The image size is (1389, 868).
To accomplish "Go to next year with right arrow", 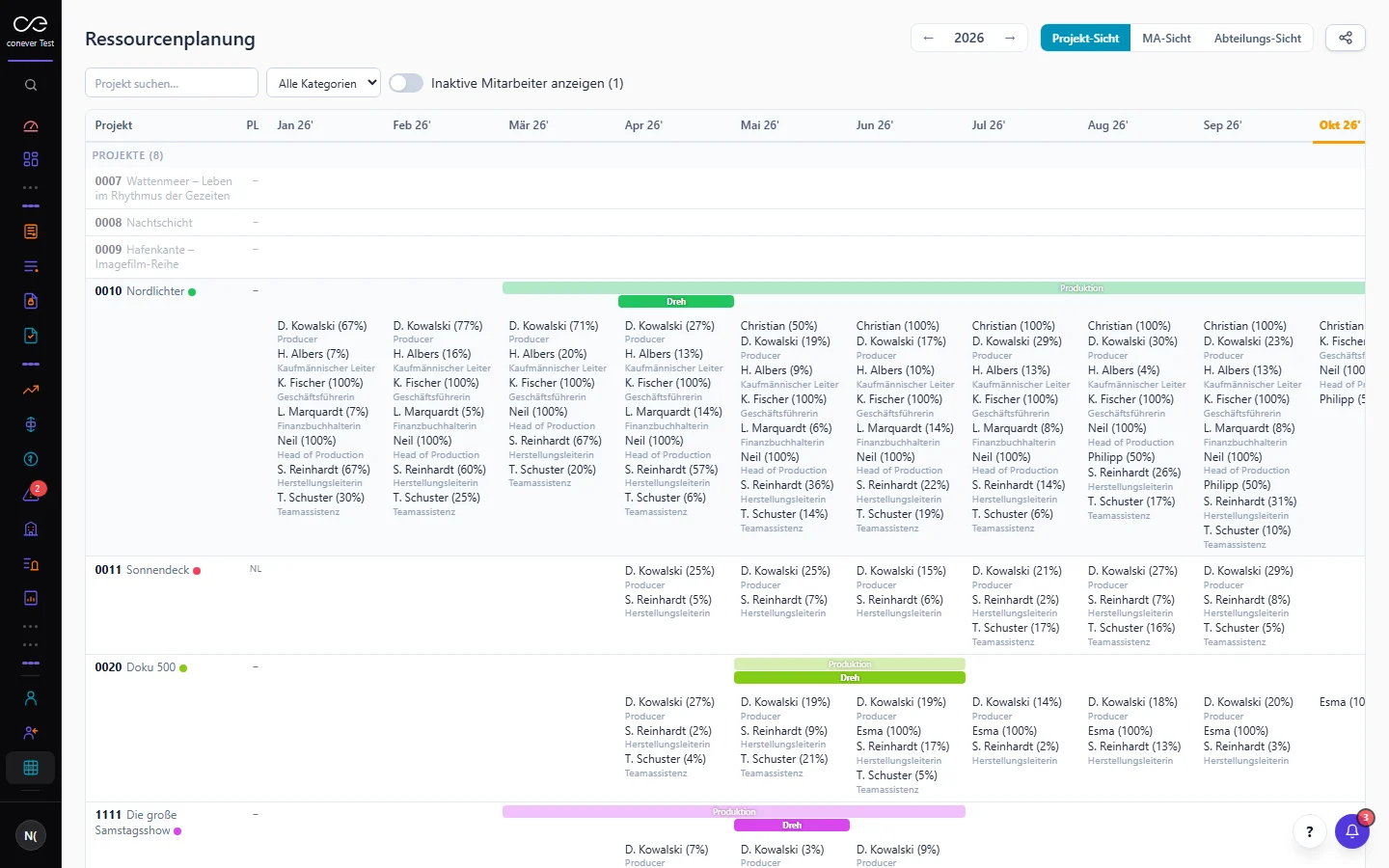I will click(1010, 38).
